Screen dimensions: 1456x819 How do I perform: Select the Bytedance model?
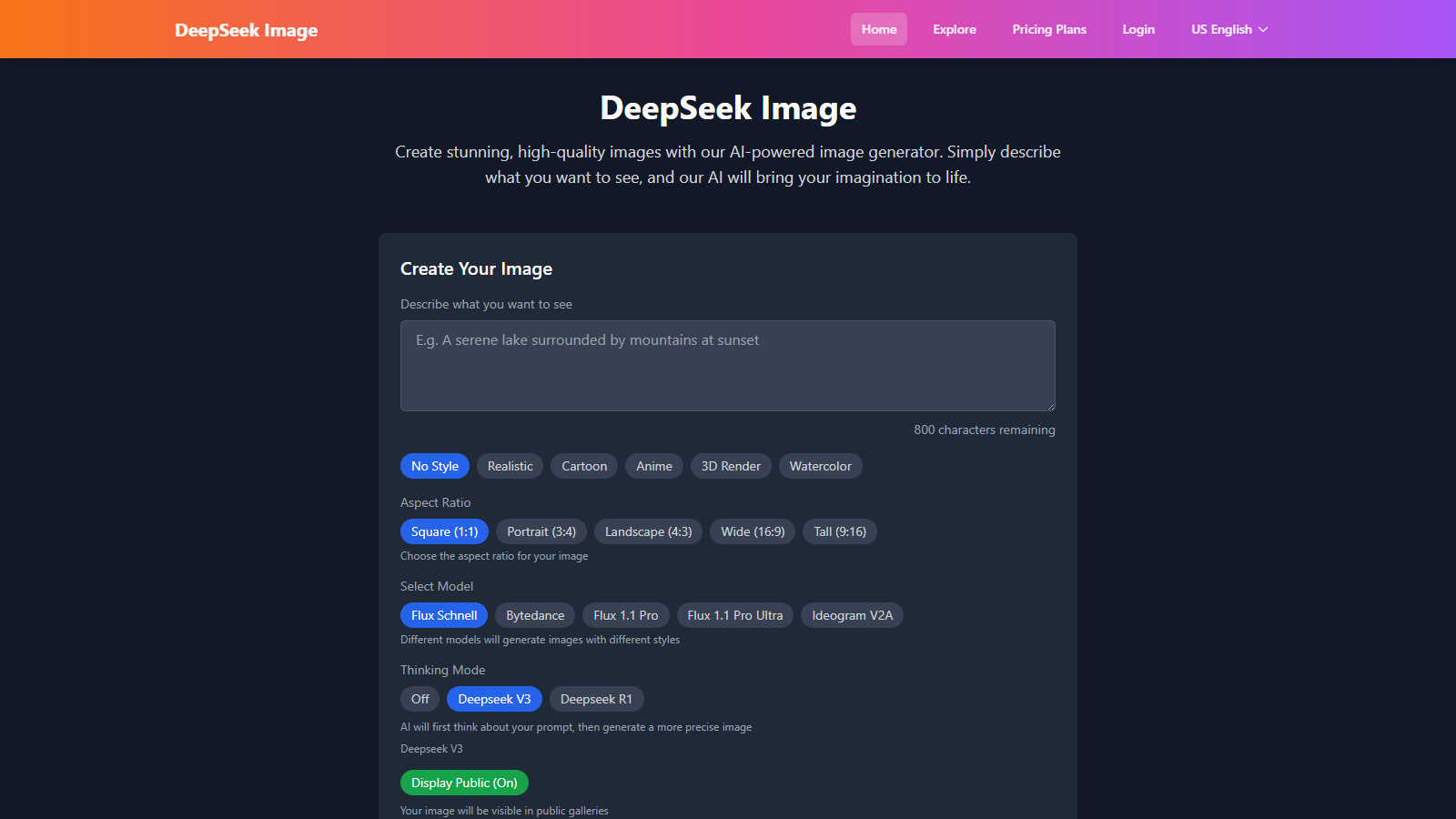click(x=535, y=615)
